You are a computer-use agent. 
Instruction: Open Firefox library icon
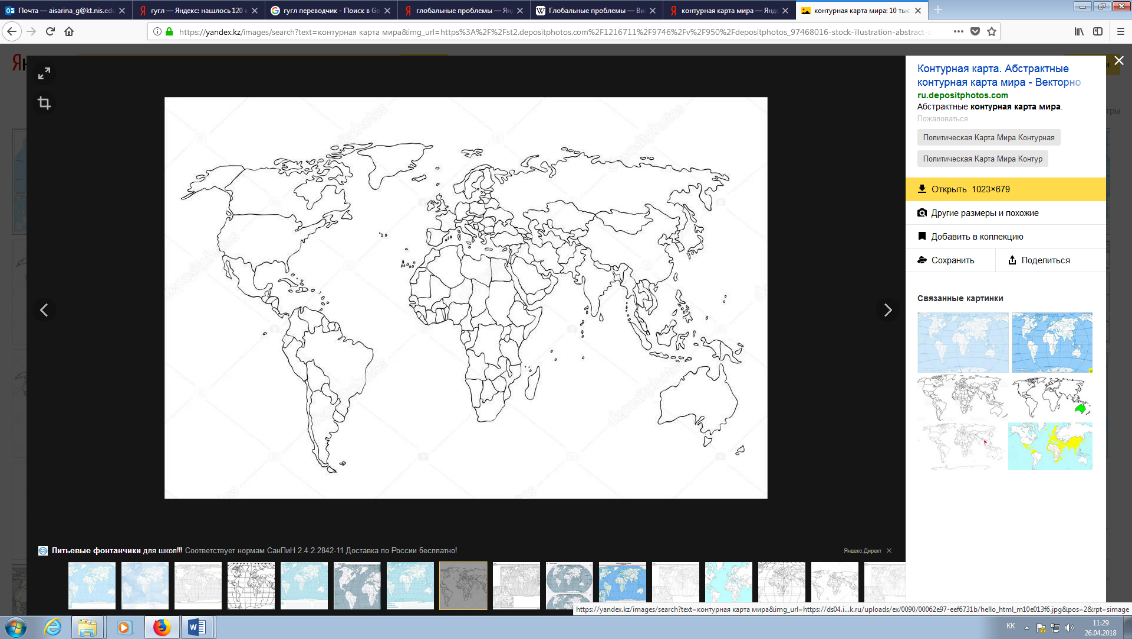(1079, 31)
